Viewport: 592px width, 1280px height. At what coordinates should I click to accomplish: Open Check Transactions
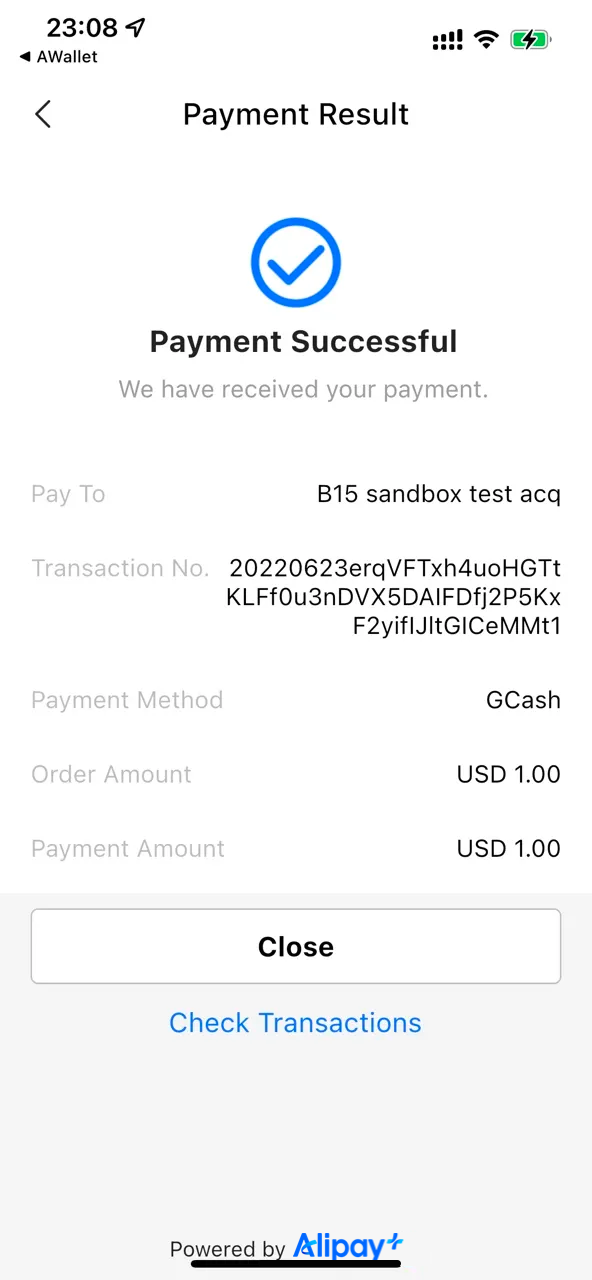pos(295,1023)
